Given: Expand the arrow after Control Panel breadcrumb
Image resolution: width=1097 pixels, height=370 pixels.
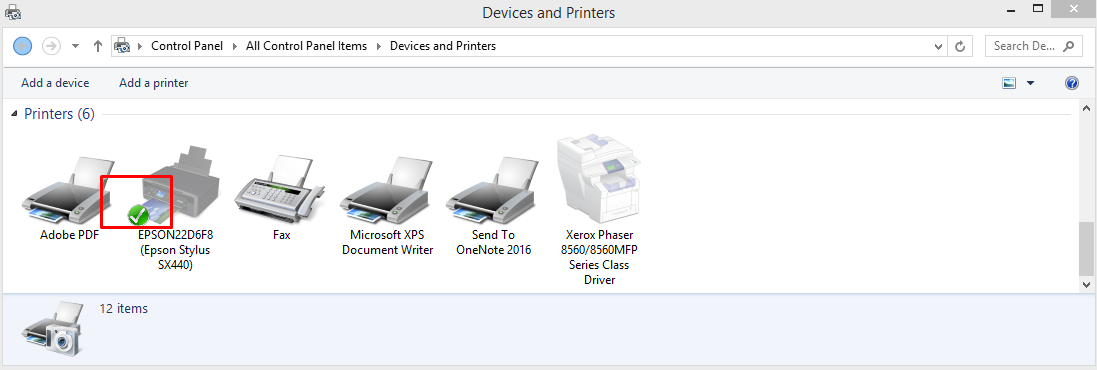Looking at the screenshot, I should 235,46.
